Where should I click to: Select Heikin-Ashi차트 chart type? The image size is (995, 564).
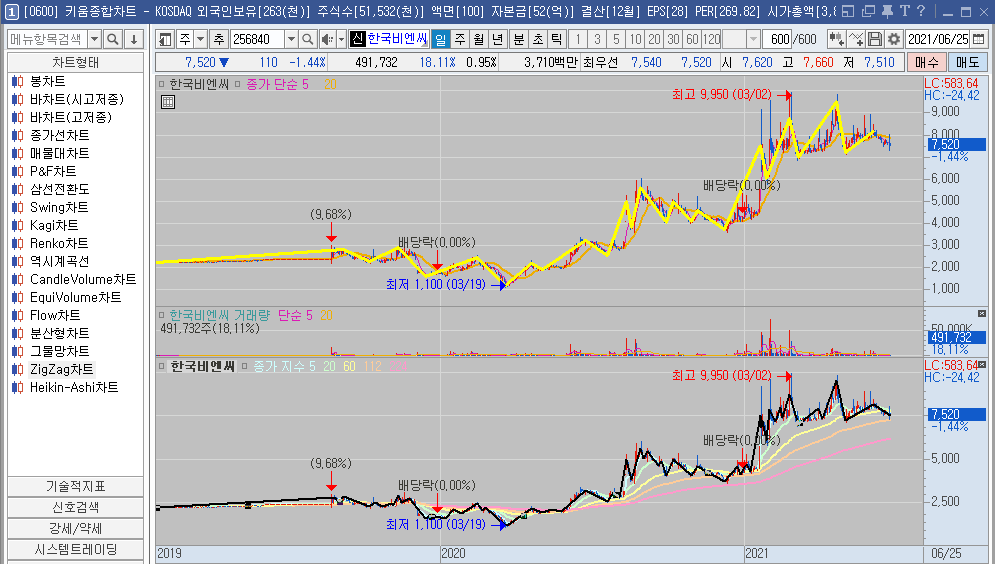pos(74,387)
